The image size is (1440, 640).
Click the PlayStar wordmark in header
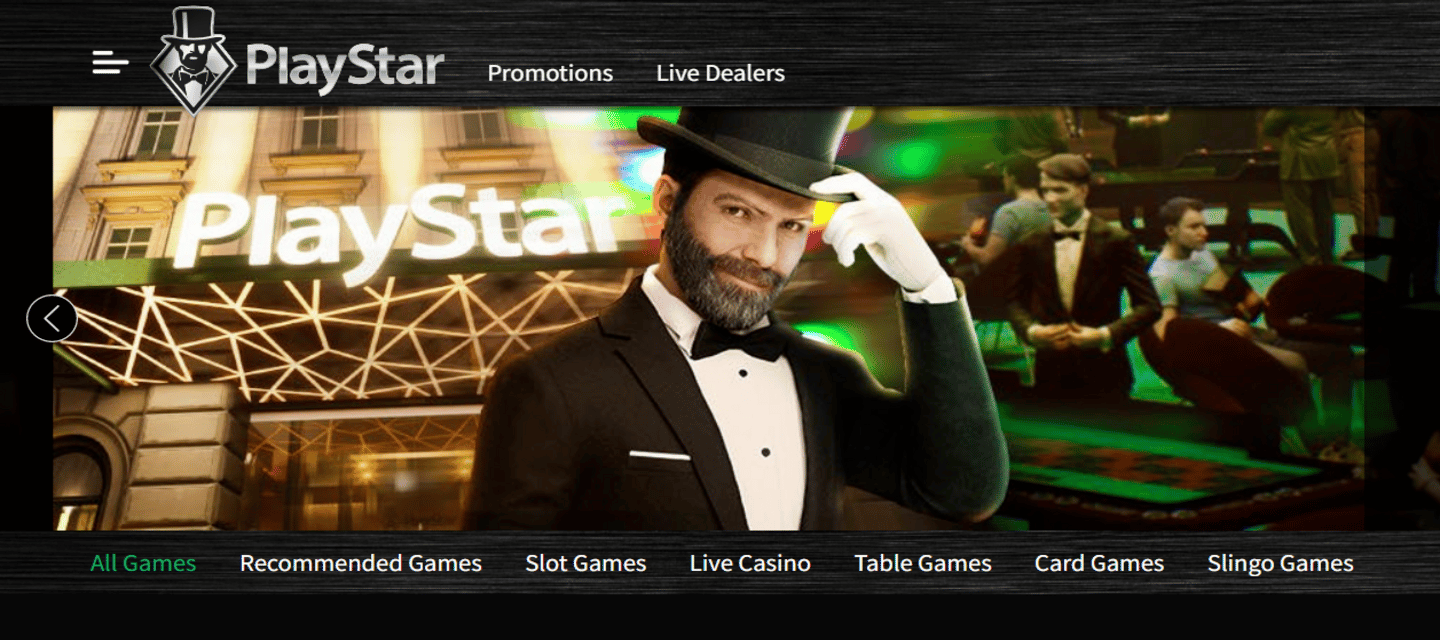click(345, 67)
